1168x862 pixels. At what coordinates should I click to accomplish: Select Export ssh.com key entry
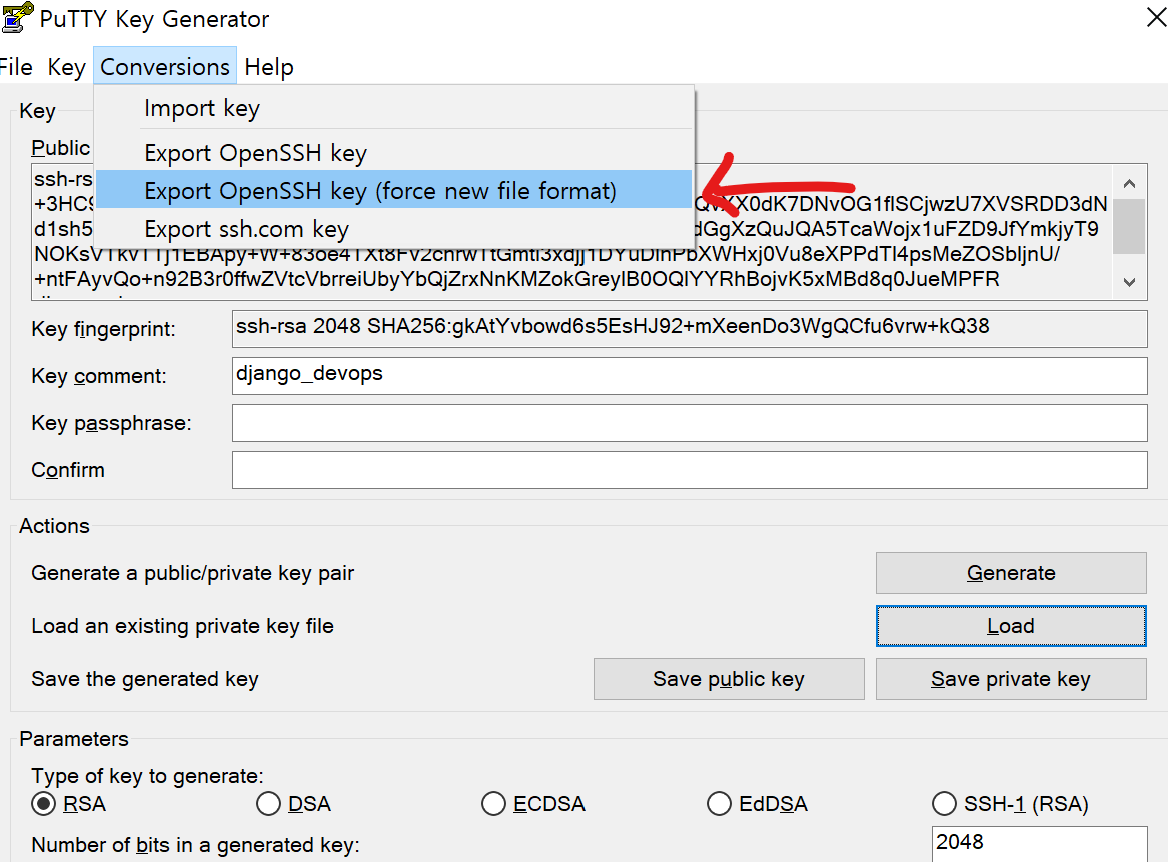(x=394, y=229)
